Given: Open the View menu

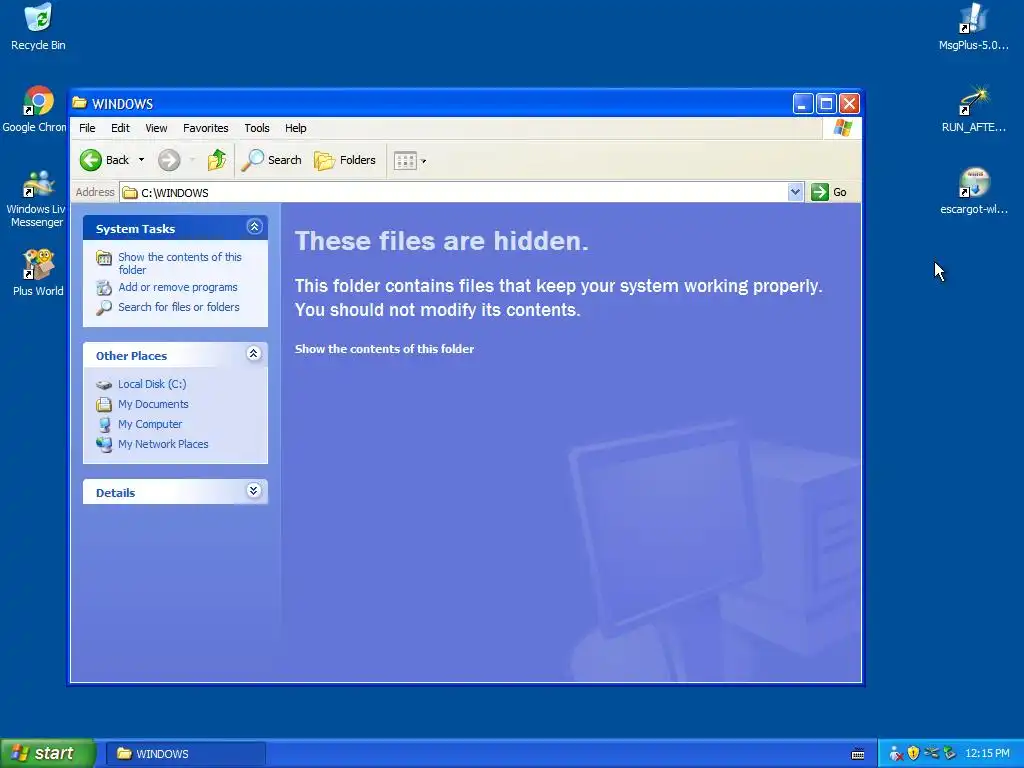Looking at the screenshot, I should click(156, 128).
